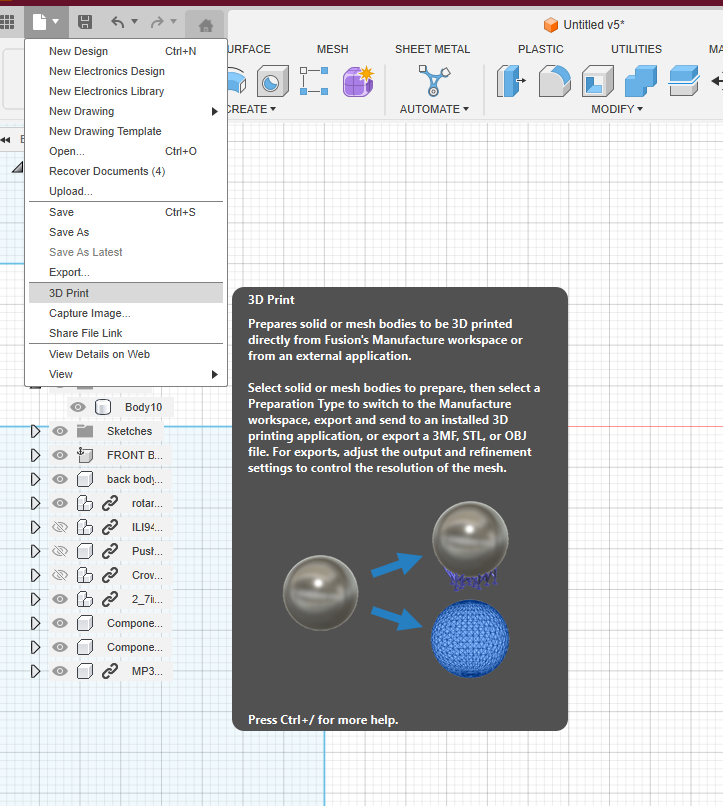Click the Body10 body icon
Screen dimensions: 723x806
[103, 407]
